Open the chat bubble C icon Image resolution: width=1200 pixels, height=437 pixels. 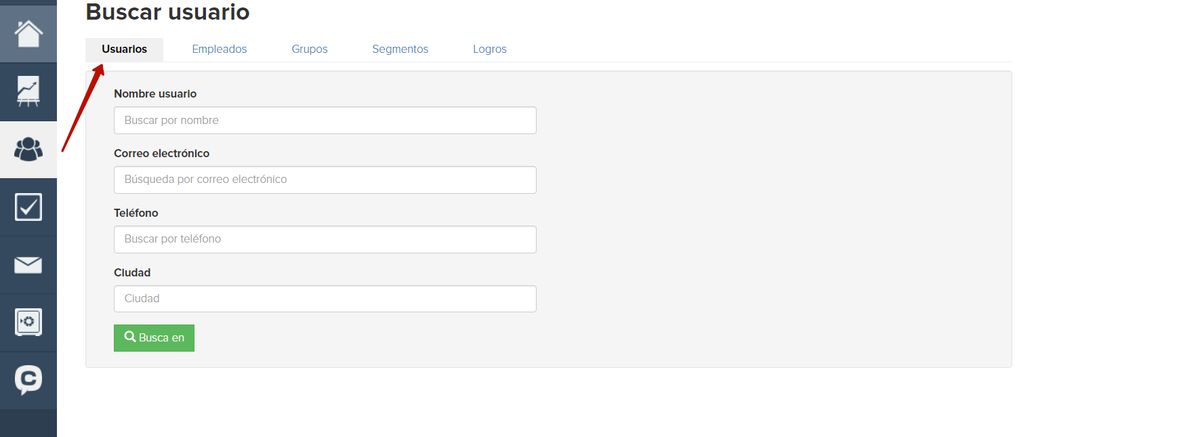pos(28,380)
